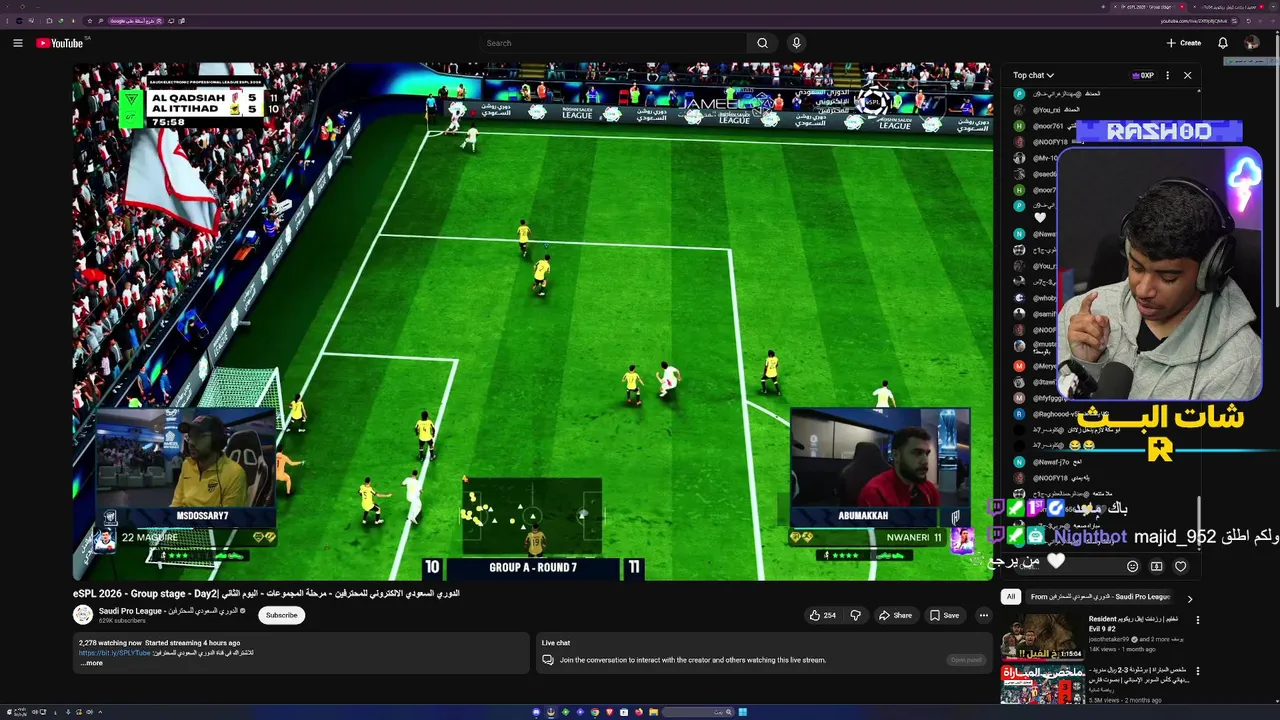The width and height of the screenshot is (1280, 720).
Task: Click the search magnifier button
Action: tap(762, 43)
